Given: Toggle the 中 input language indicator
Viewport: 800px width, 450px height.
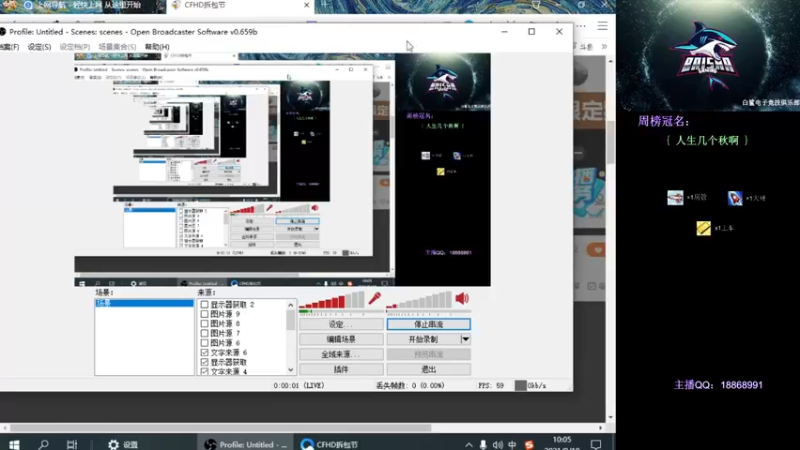Looking at the screenshot, I should [x=512, y=445].
